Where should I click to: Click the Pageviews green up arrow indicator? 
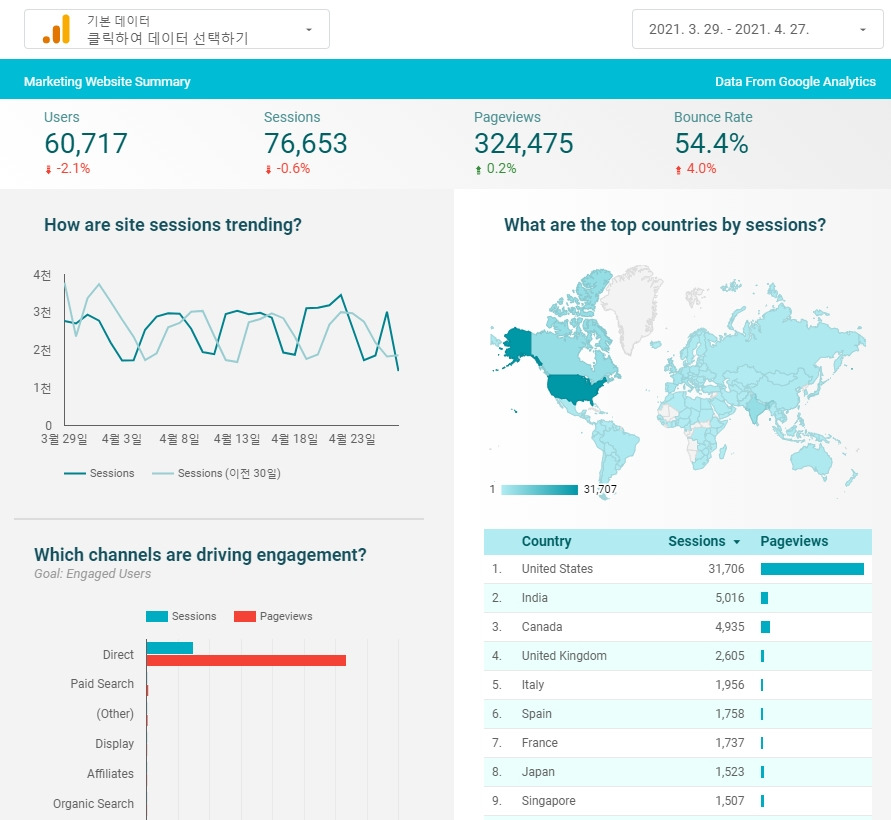478,169
